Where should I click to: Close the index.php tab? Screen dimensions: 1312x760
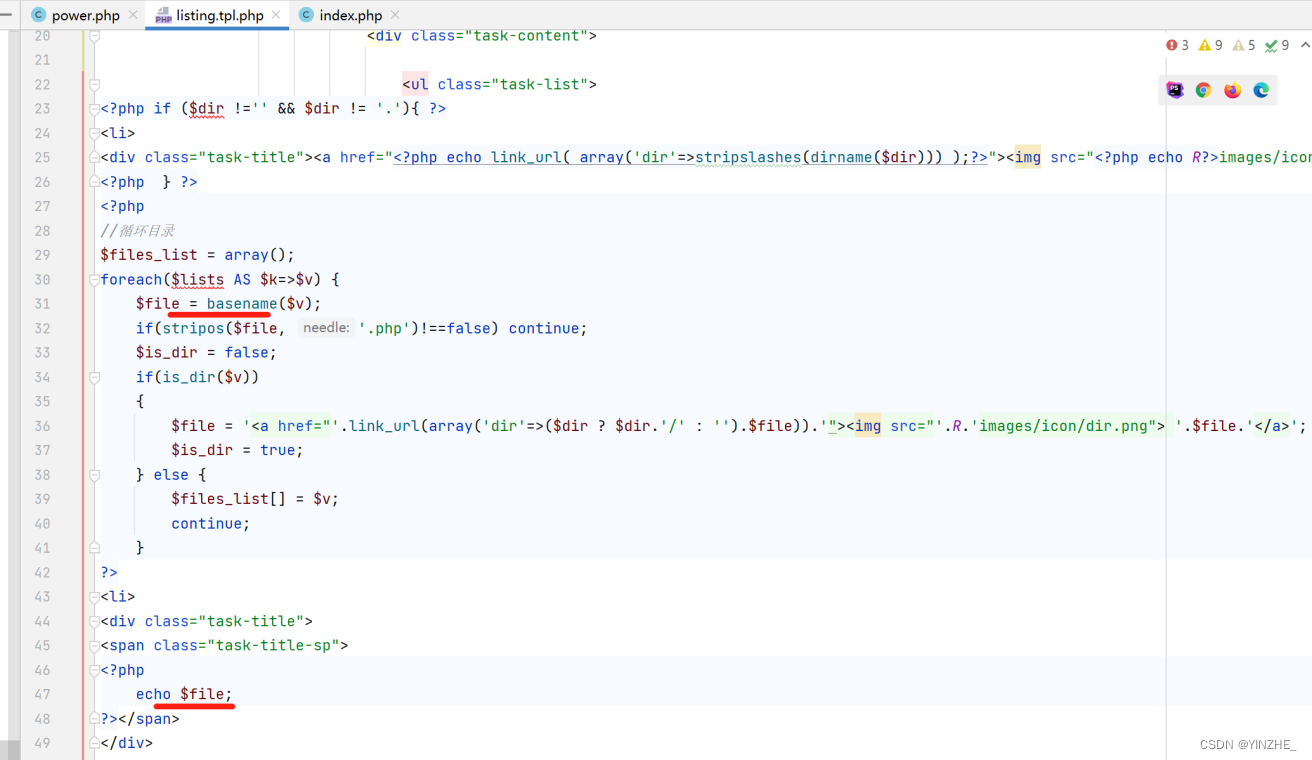[x=394, y=15]
